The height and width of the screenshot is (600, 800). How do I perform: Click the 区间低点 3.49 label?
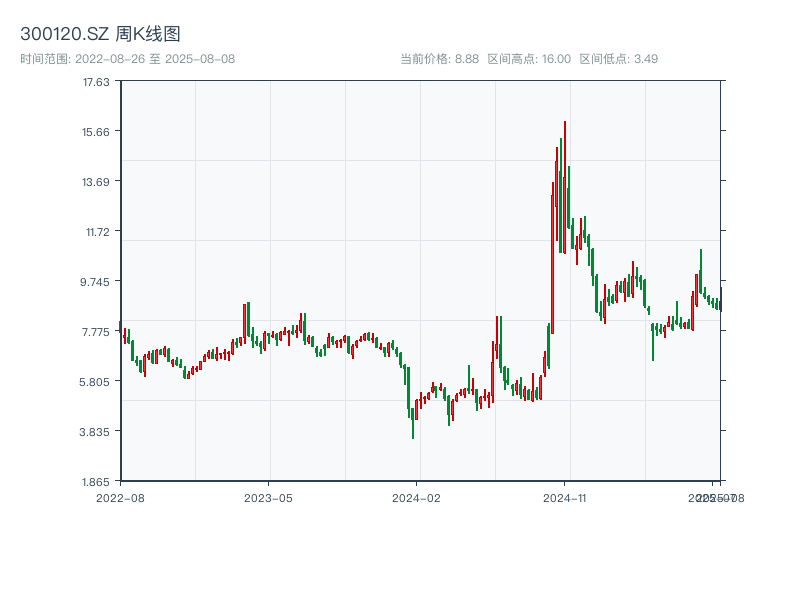(618, 59)
